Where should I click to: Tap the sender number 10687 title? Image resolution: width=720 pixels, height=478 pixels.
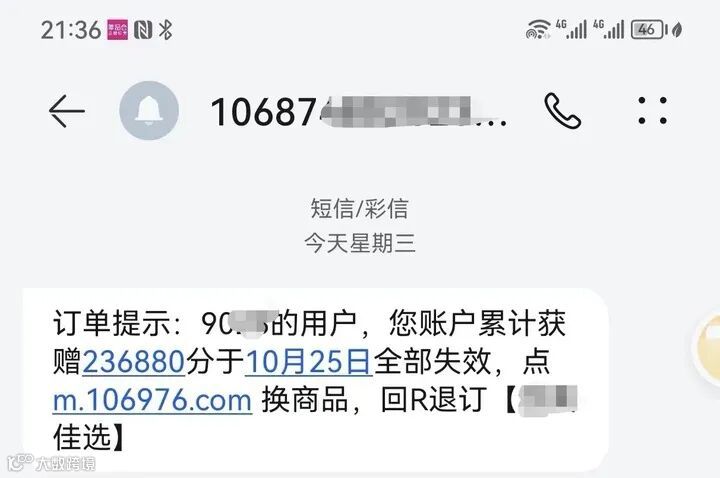pyautogui.click(x=359, y=112)
